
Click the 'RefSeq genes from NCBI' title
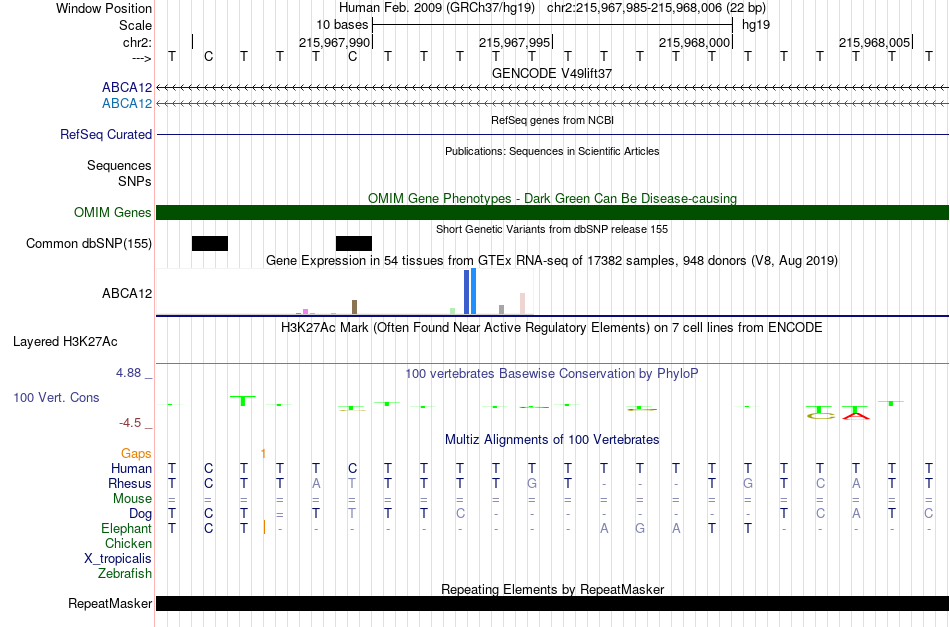click(x=552, y=120)
